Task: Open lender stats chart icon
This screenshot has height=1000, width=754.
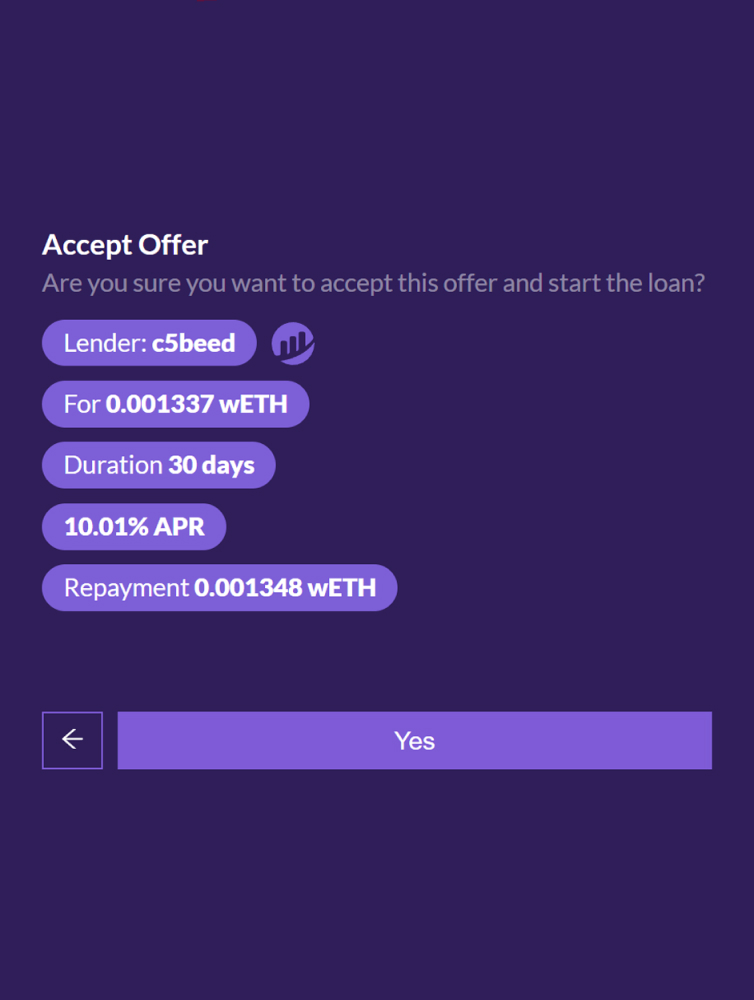Action: pyautogui.click(x=293, y=344)
